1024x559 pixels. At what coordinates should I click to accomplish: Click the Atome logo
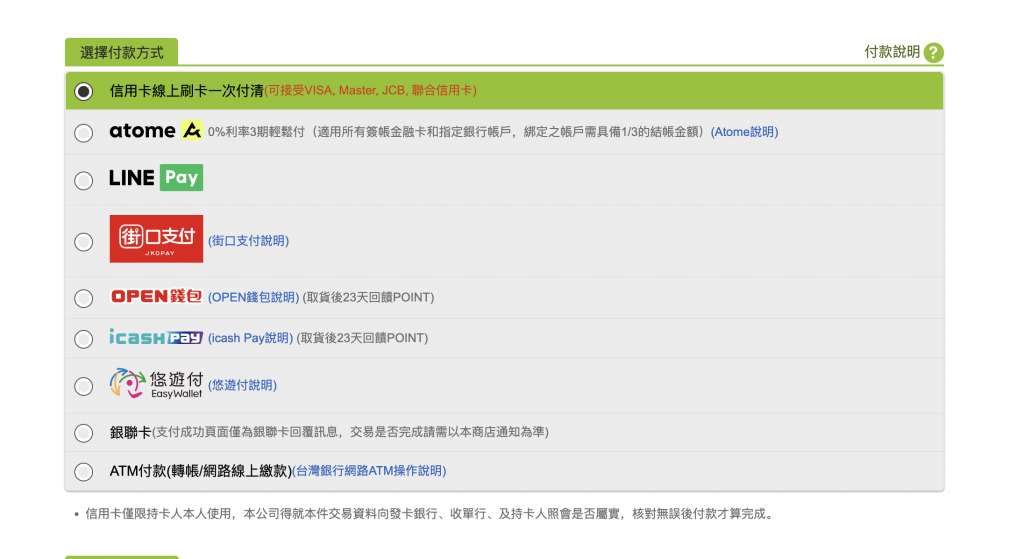point(156,131)
